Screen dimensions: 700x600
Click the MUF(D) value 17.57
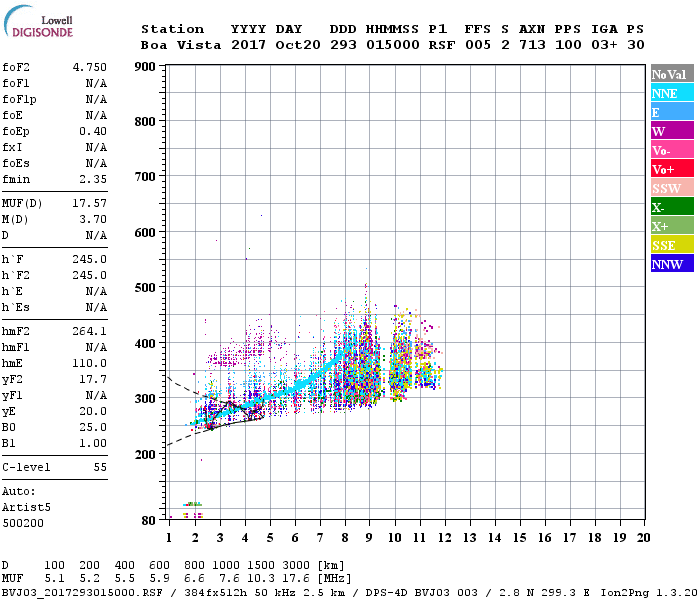click(90, 204)
